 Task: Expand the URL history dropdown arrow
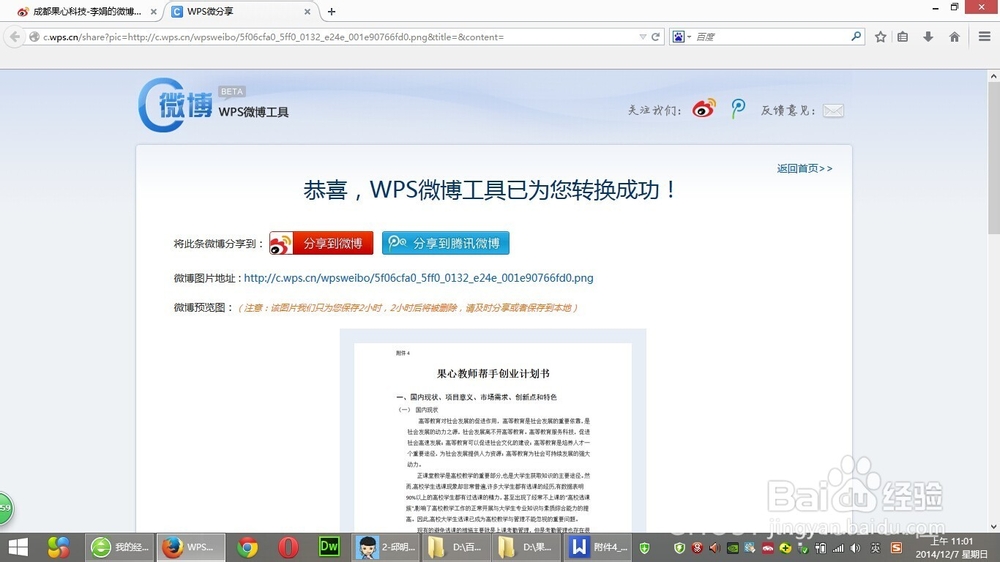pos(643,37)
